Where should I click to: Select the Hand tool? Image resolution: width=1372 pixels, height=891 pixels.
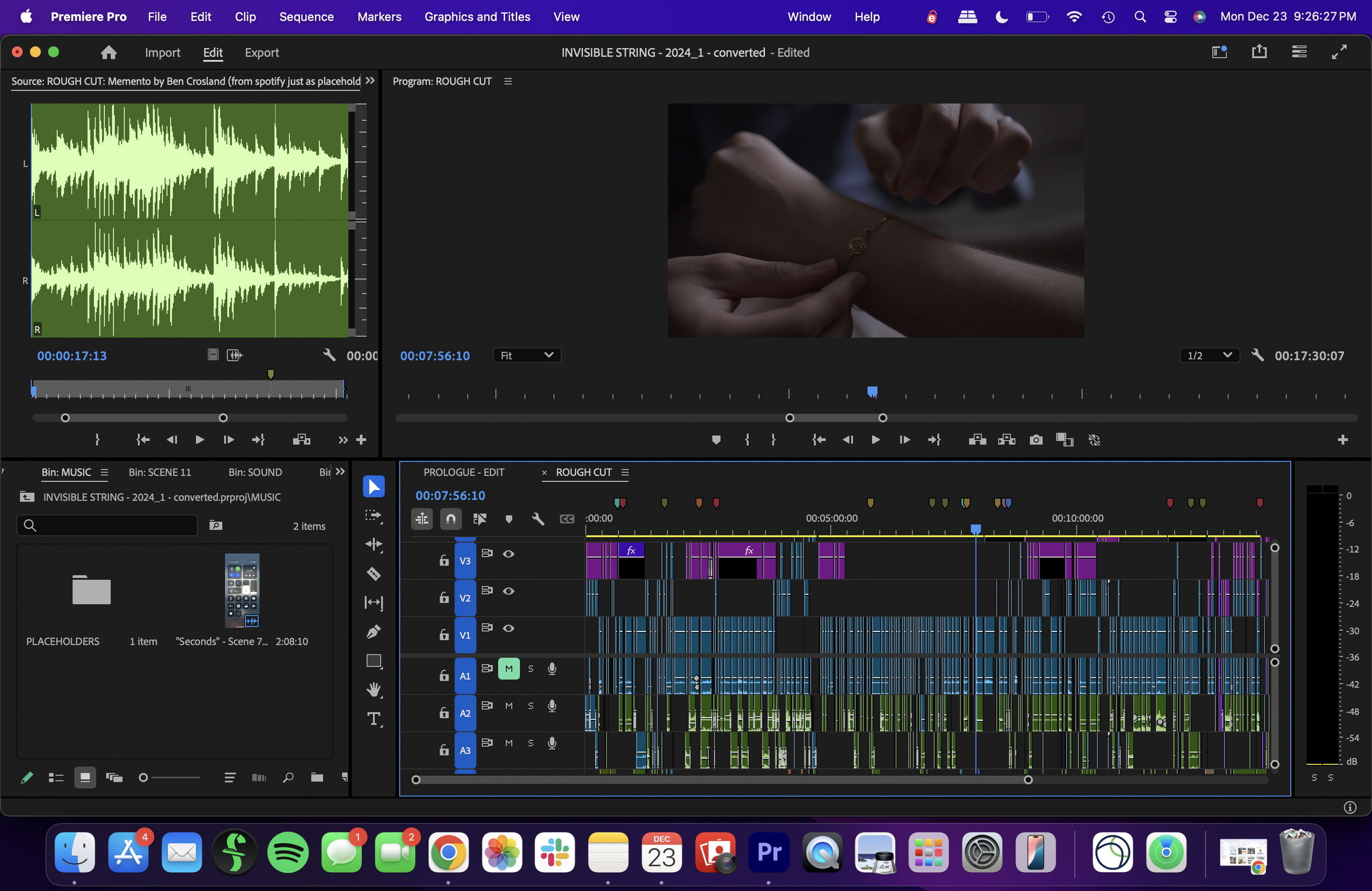coord(374,690)
